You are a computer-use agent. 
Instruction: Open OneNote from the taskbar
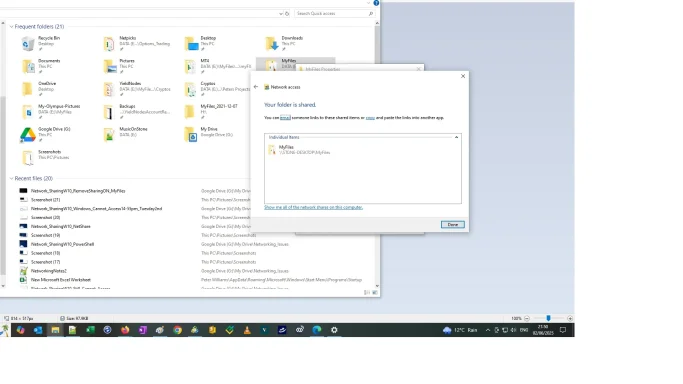pos(142,330)
